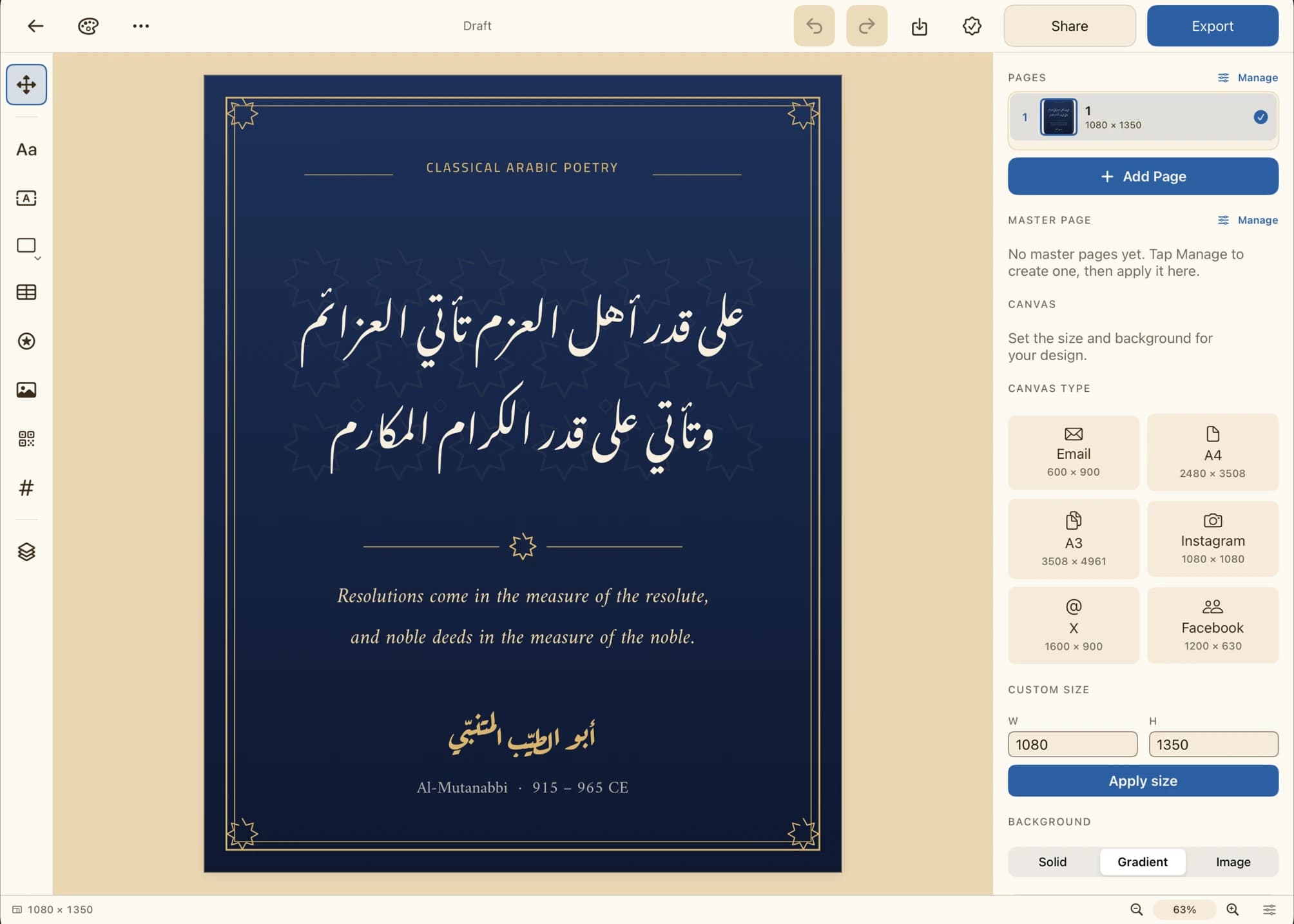Zoom out the canvas
Image resolution: width=1294 pixels, height=924 pixels.
(1136, 909)
